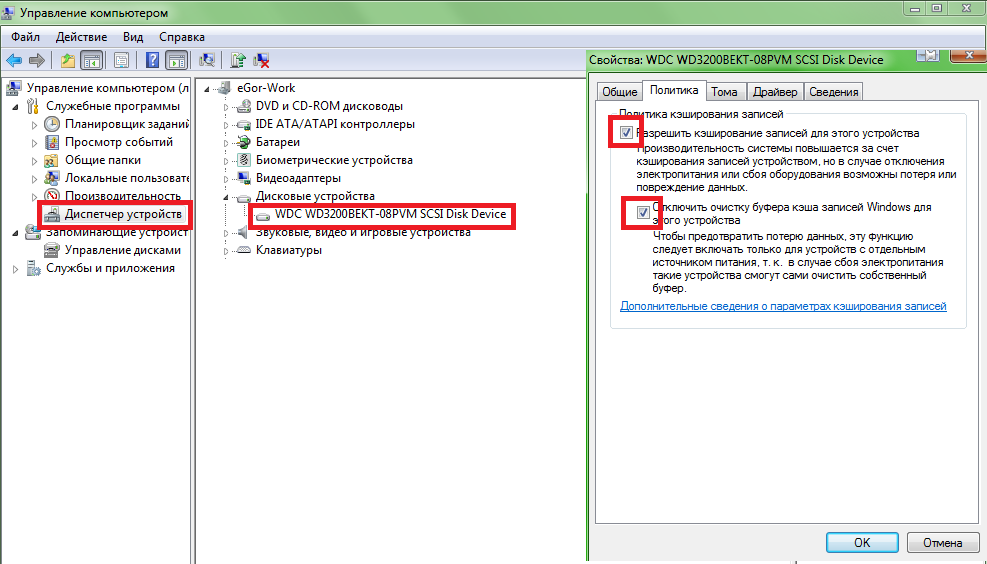Select WDC WD3200BEKT-08PVM SCSI Disk Device
The height and width of the screenshot is (564, 987).
[390, 214]
